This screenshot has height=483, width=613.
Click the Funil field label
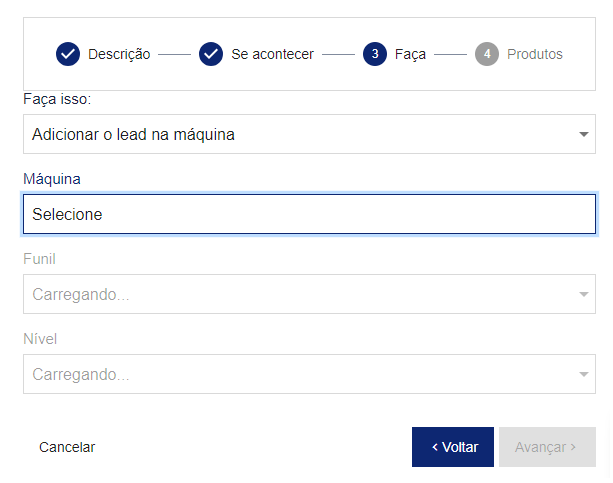[x=39, y=259]
